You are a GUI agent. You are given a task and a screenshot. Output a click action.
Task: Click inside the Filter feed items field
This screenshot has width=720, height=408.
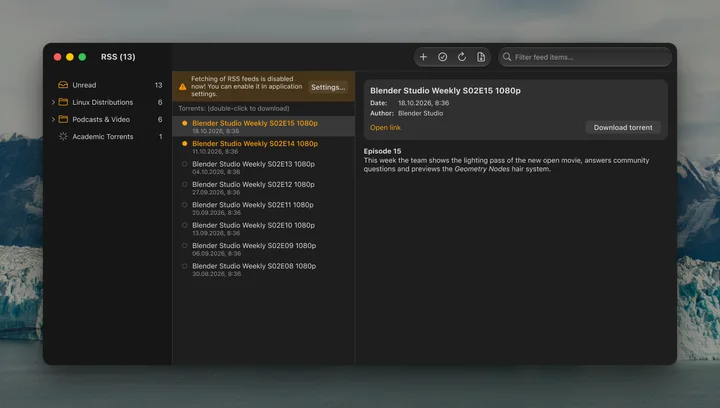pyautogui.click(x=585, y=57)
